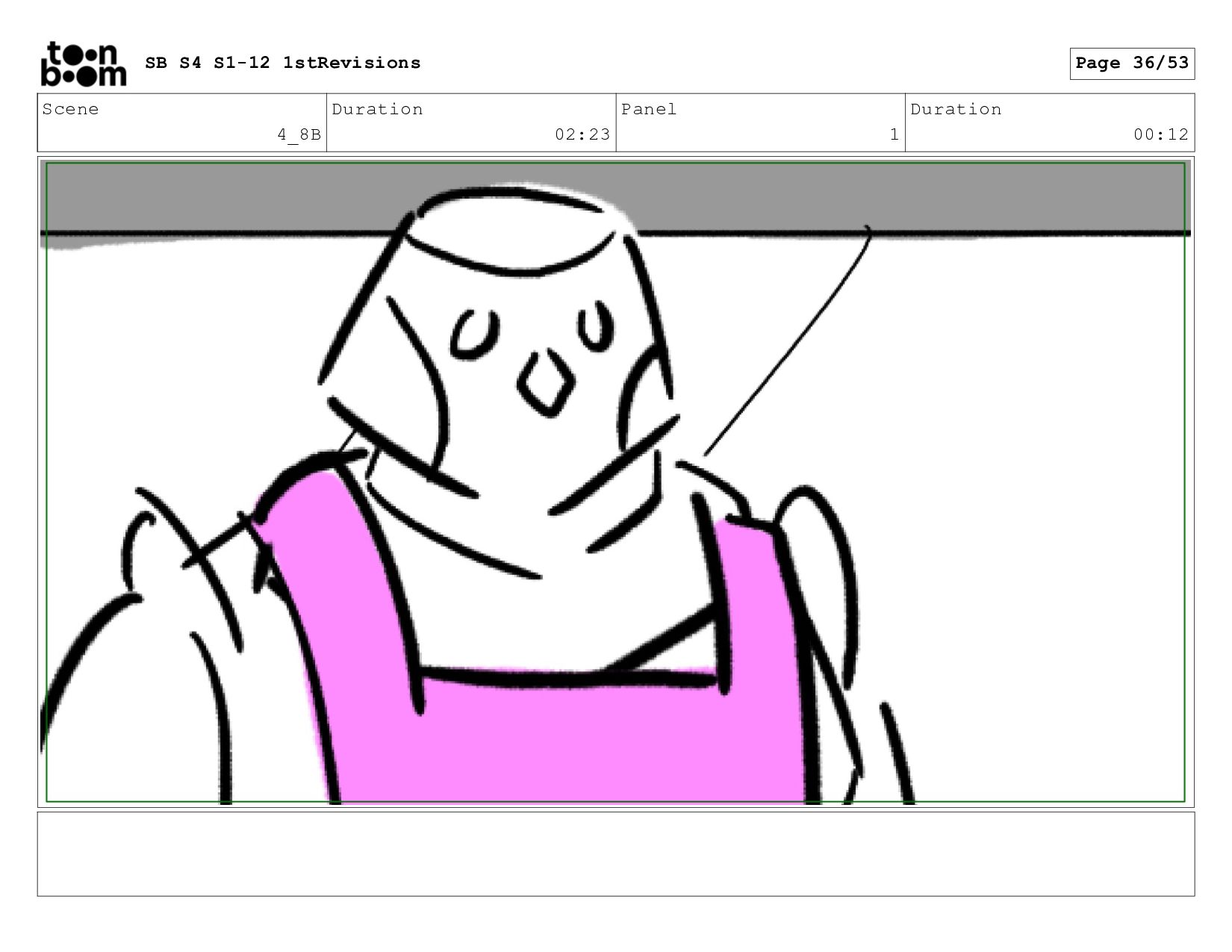Click the empty notes box below panel
1232x952 pixels.
616,854
